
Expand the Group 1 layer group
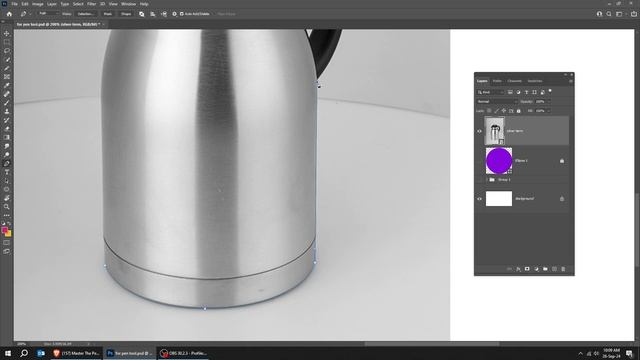pos(487,180)
